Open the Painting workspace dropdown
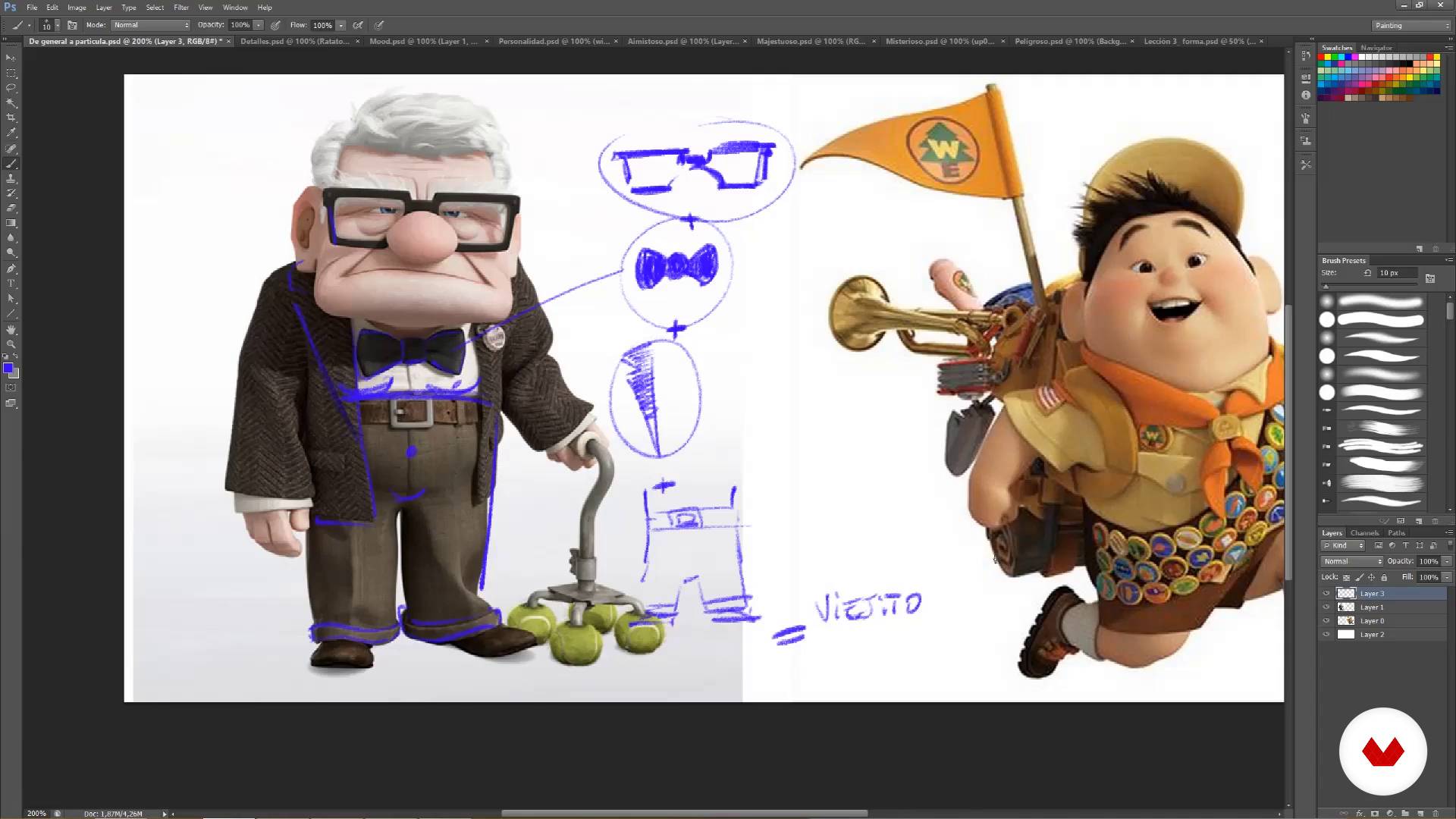Screen dimensions: 1456x819 tap(1411, 26)
